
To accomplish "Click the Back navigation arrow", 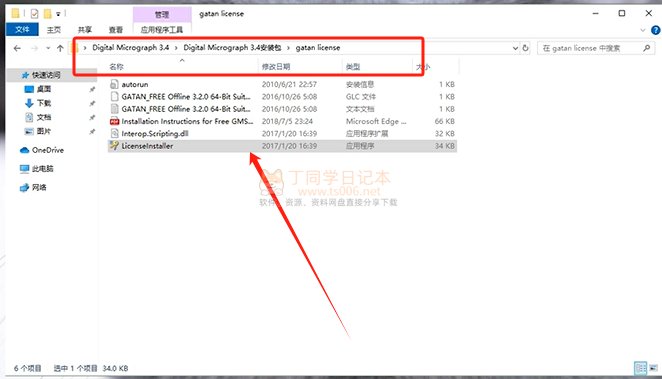I will (x=17, y=48).
